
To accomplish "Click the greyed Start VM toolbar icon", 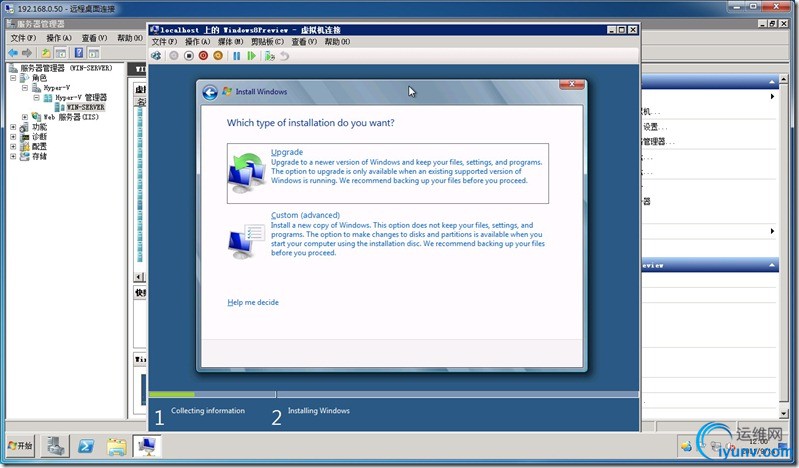I will click(174, 56).
